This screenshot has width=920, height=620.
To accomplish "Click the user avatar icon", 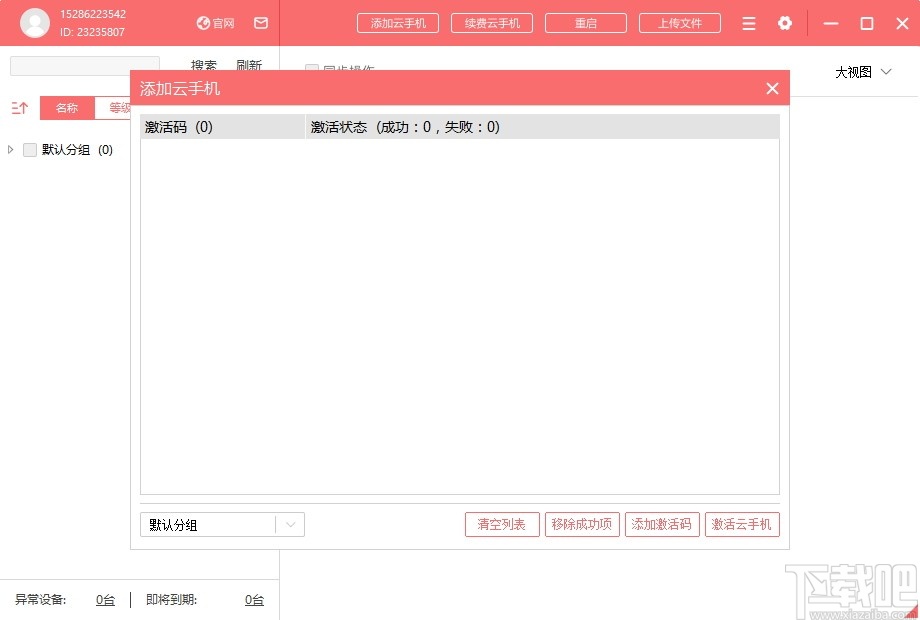I will click(x=34, y=21).
